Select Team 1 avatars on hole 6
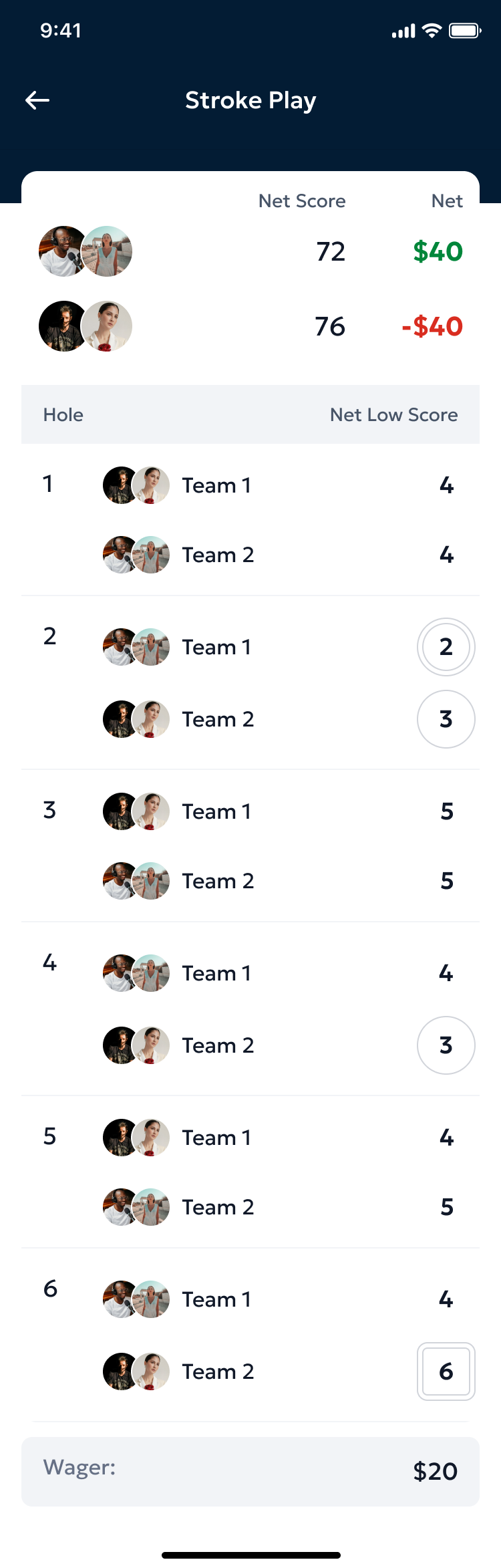Screen dimensions: 501x1568 [x=136, y=1299]
